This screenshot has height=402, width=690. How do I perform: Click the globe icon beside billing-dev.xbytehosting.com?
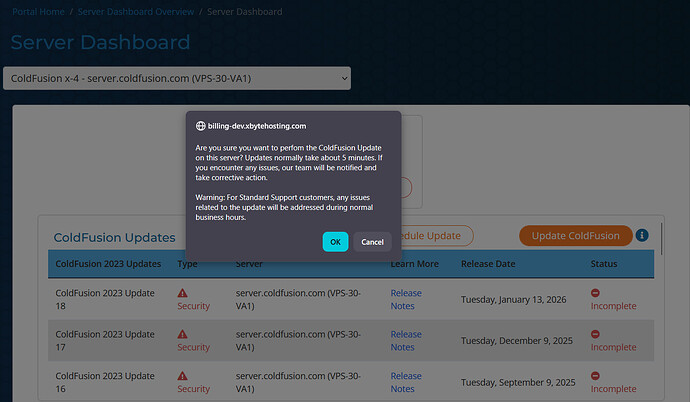click(x=200, y=126)
